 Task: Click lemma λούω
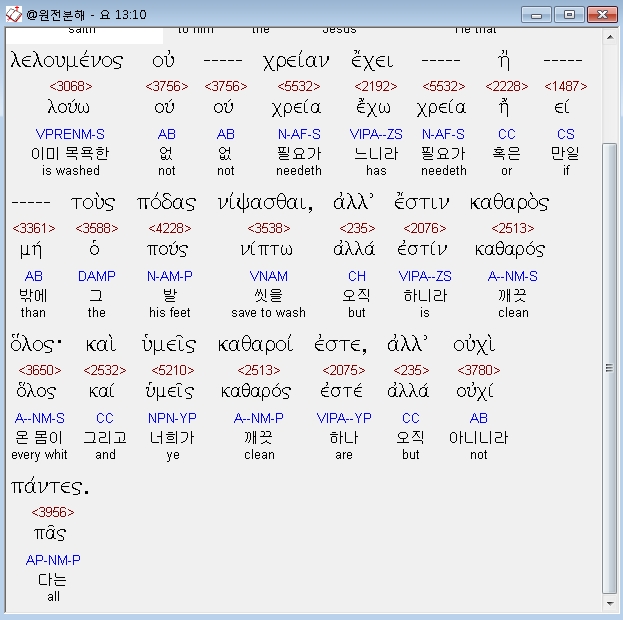click(69, 107)
